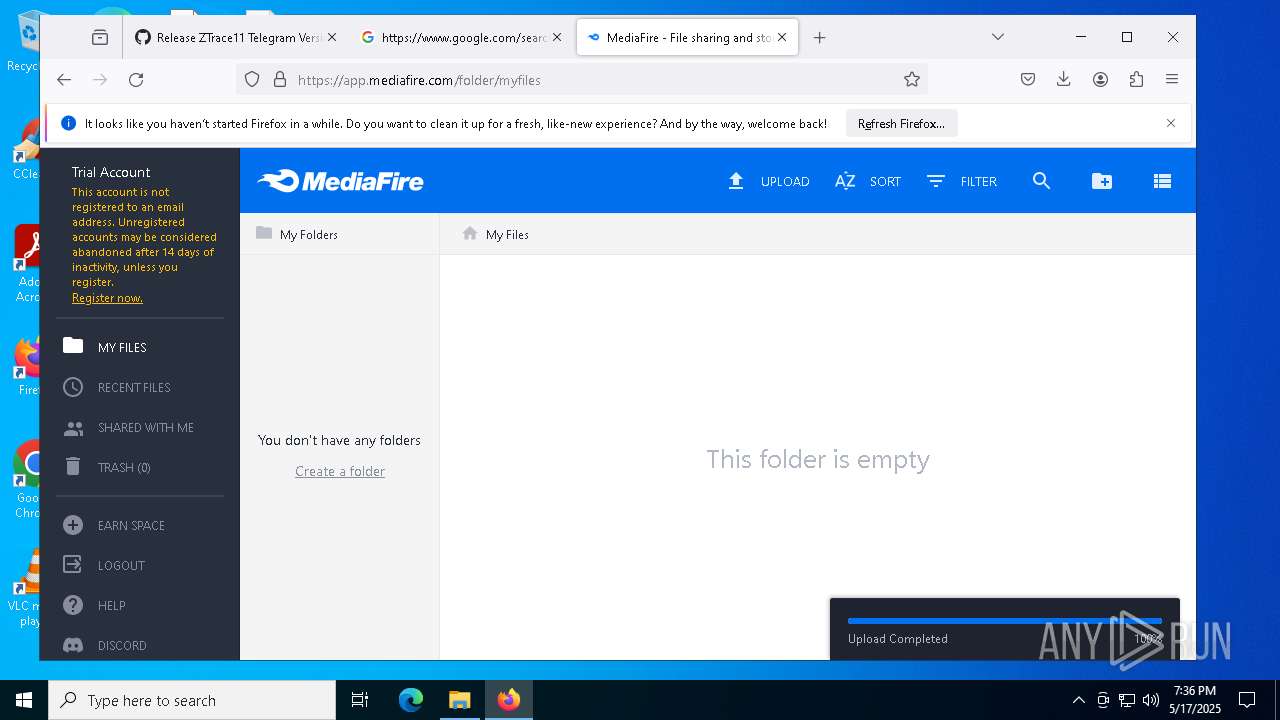Click the address bar URL
The width and height of the screenshot is (1280, 720).
coord(419,80)
